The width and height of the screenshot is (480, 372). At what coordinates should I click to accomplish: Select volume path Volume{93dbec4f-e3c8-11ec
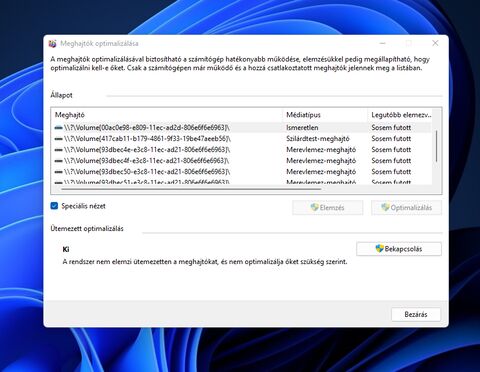tap(147, 161)
